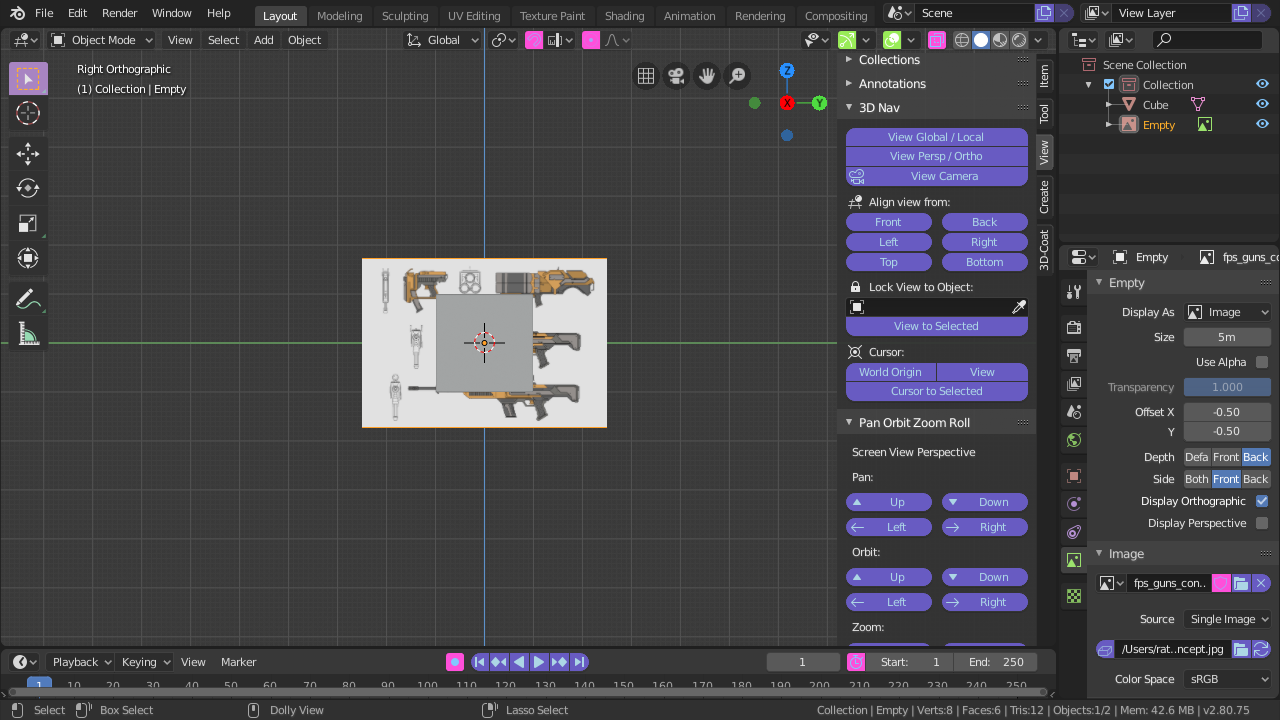
Task: Toggle Collection exclude checkbox
Action: click(x=1109, y=85)
